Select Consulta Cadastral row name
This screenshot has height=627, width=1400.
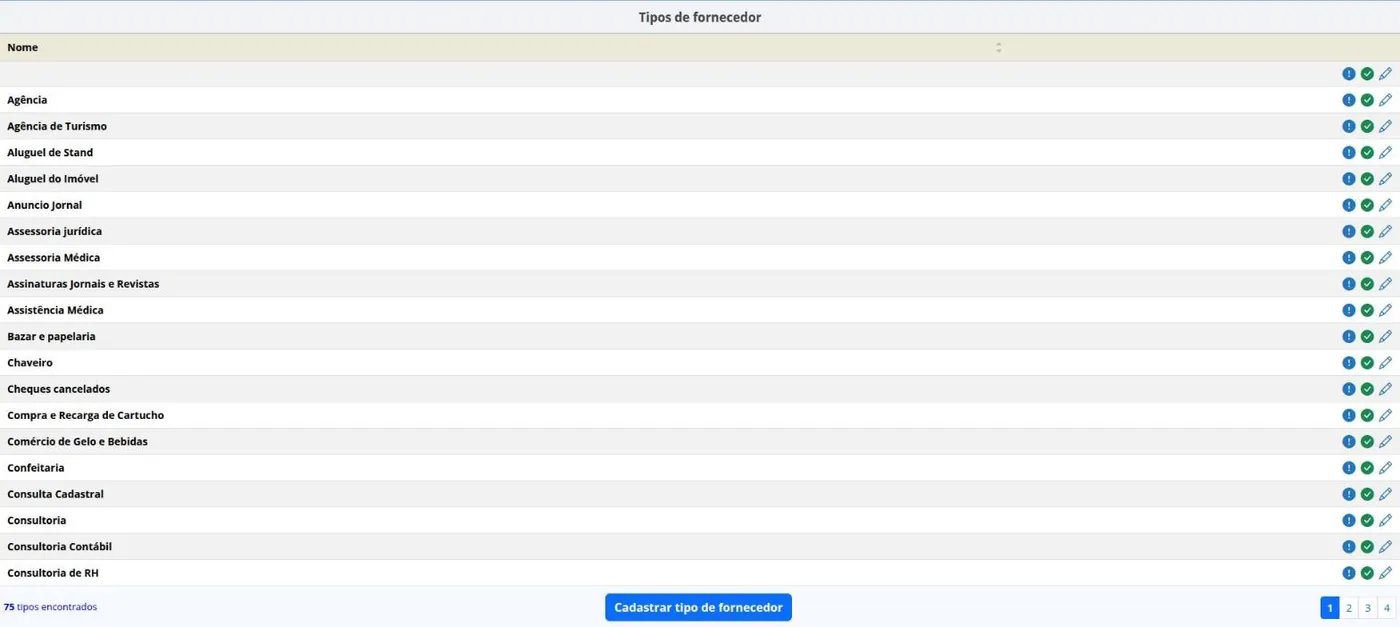[x=55, y=494]
